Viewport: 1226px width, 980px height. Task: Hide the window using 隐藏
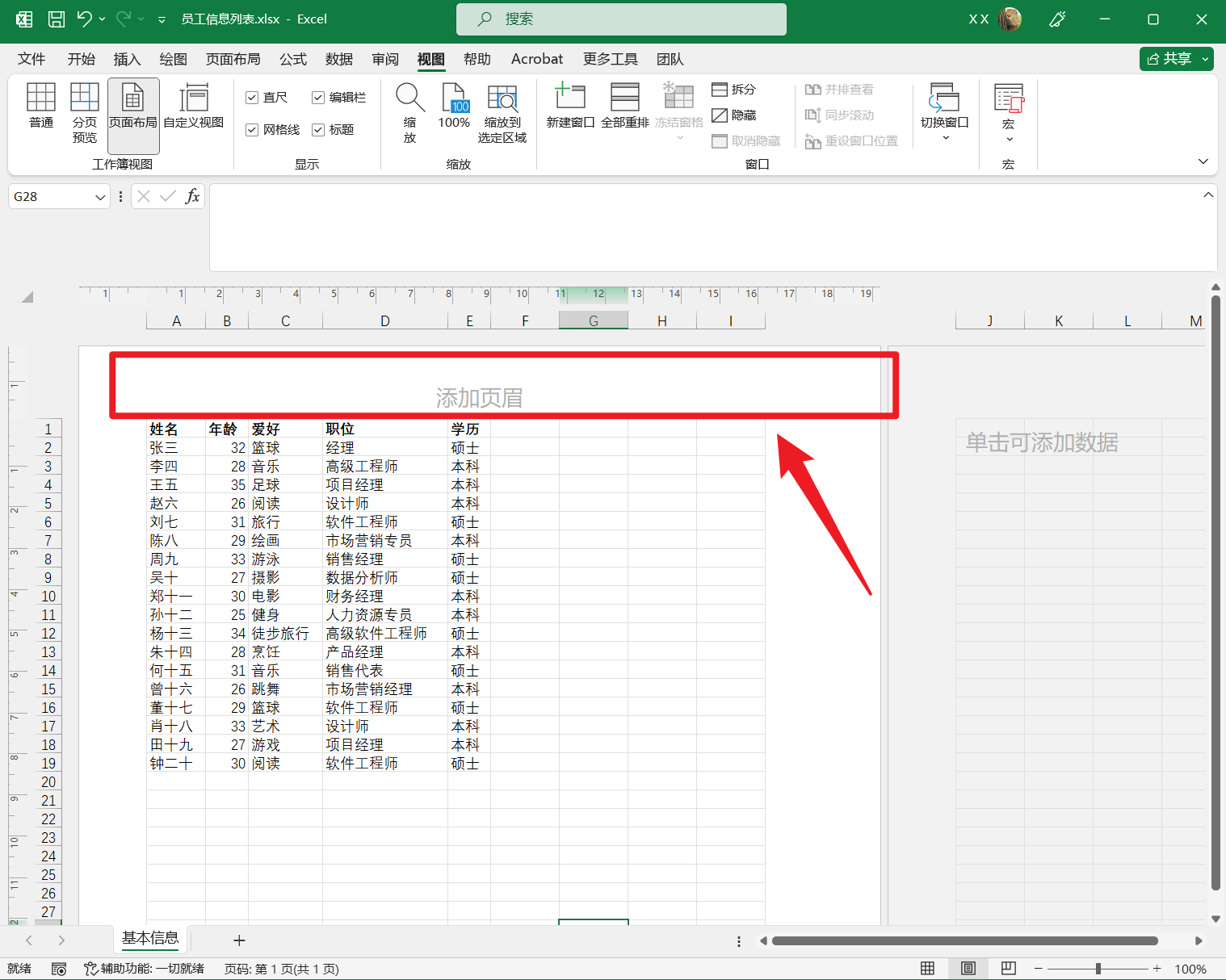tap(733, 115)
